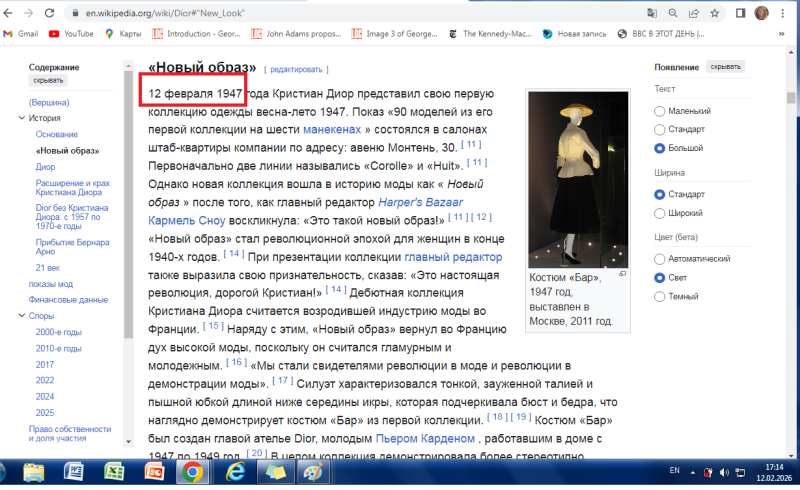800x490 pixels.
Task: Hide the Содержание sidebar with скрывать button
Action: click(47, 81)
